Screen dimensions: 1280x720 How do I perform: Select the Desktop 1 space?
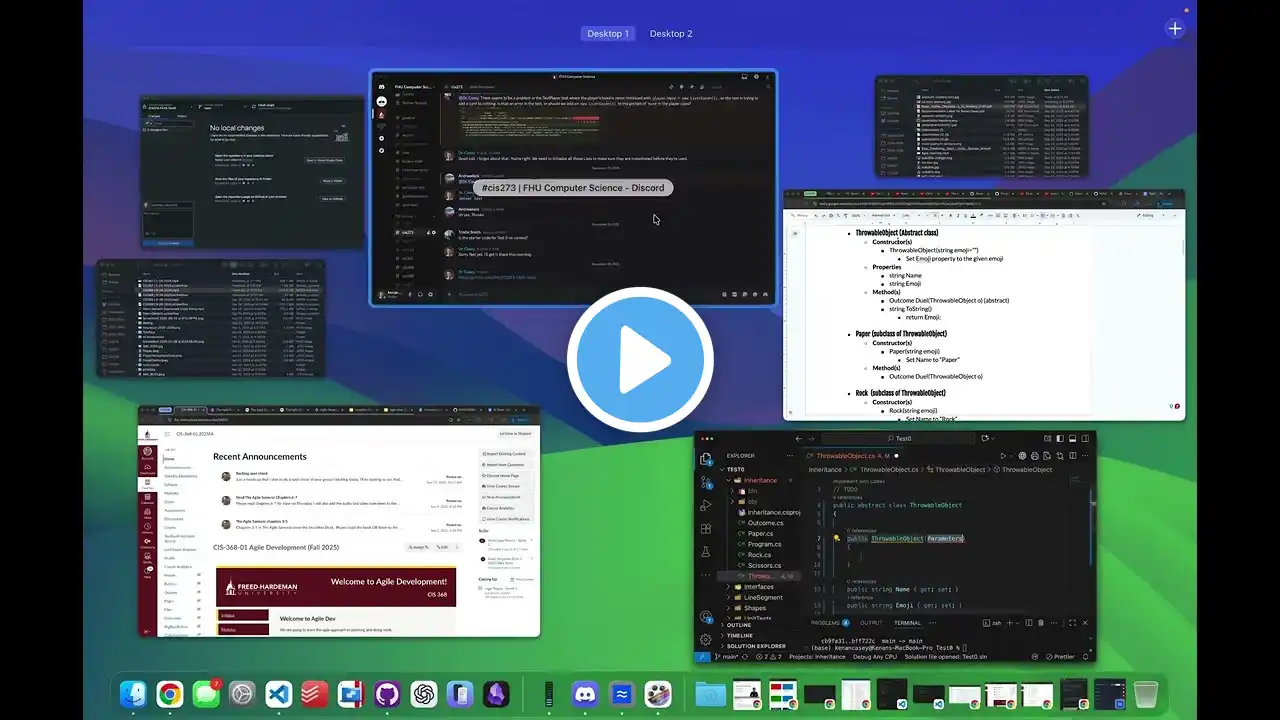tap(608, 34)
